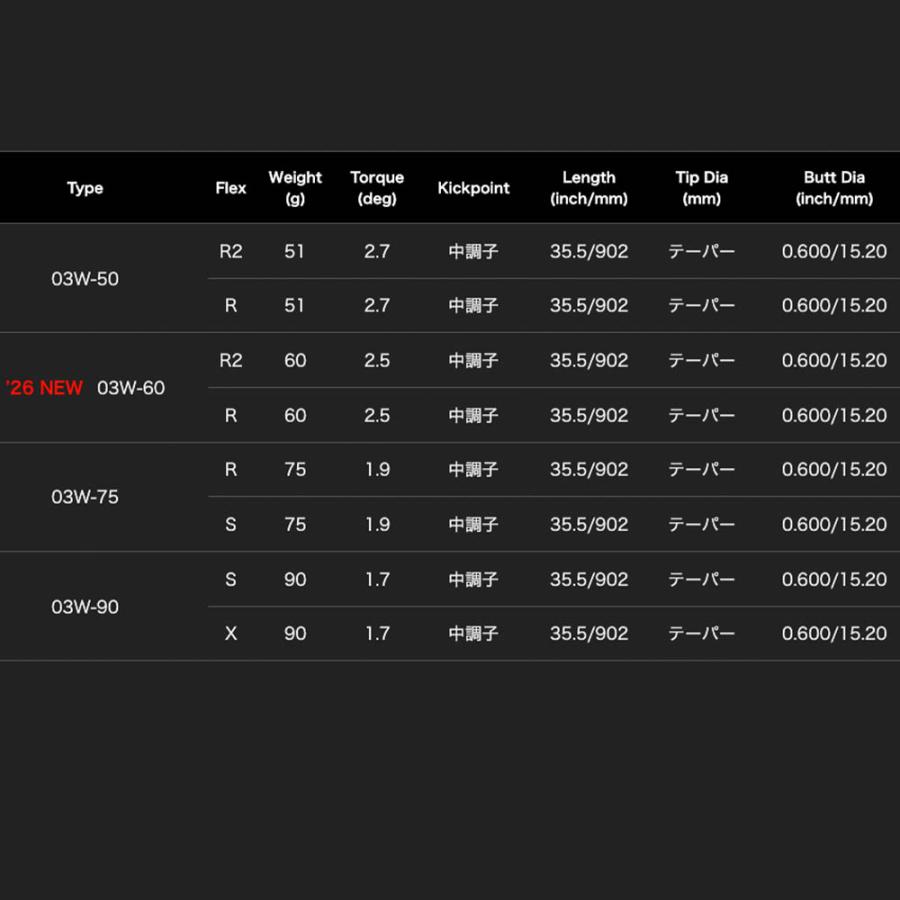
Task: Click butt dia 0.600/15.20 in 03W-60 R2 row
Action: click(x=834, y=360)
